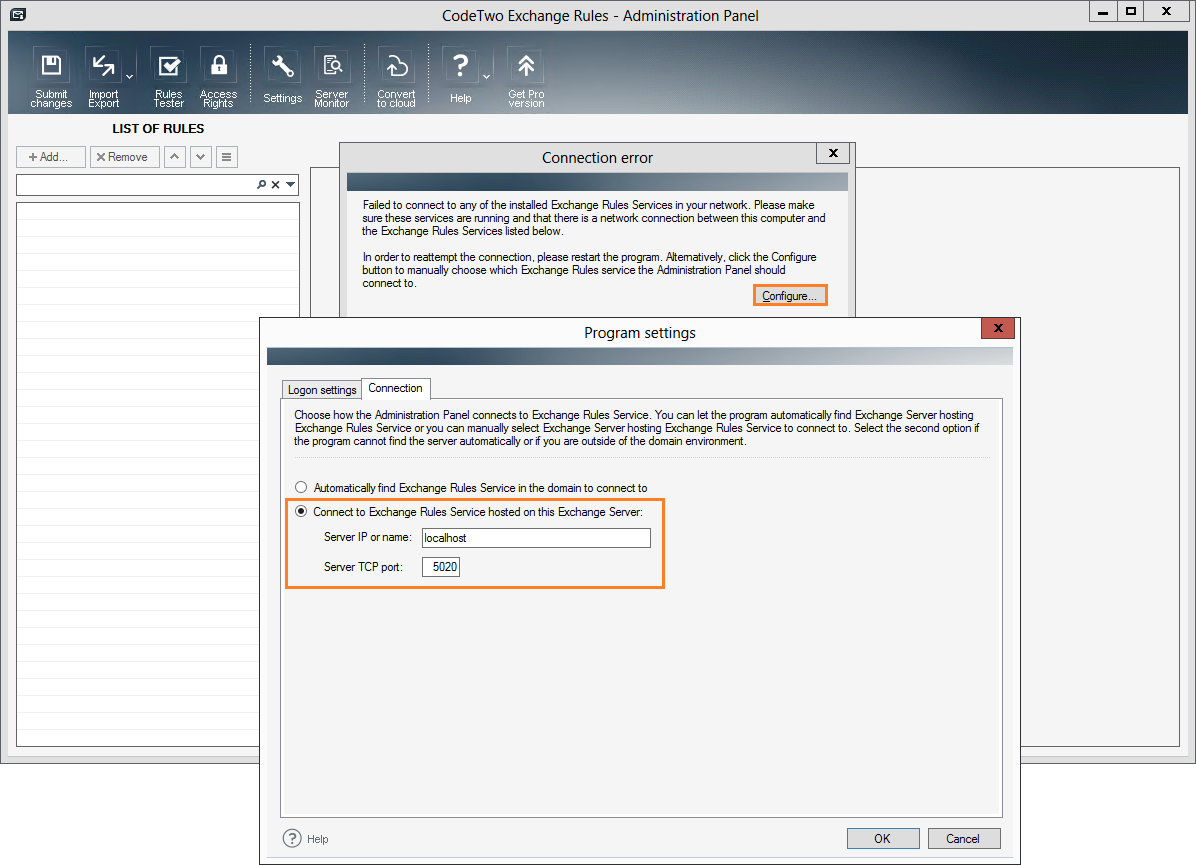Minimize the Administration Panel window

[x=1103, y=11]
